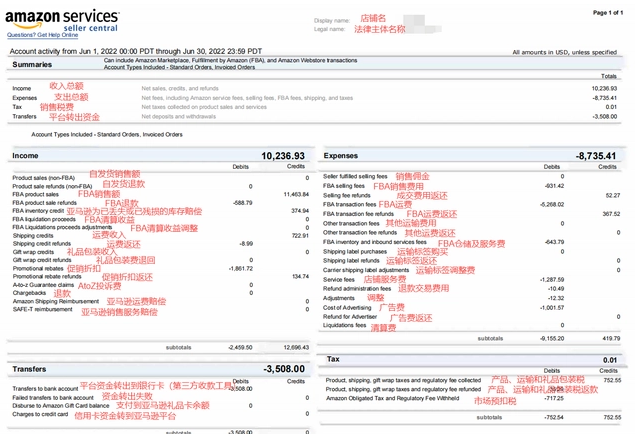Click the Shipping credit refunds value -8.99

(246, 244)
